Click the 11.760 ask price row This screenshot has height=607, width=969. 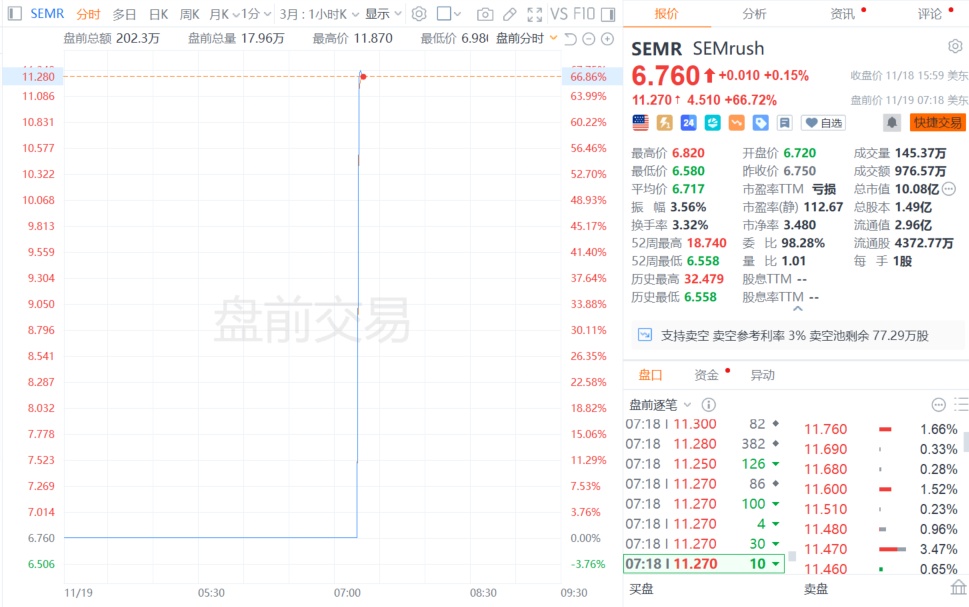tap(882, 429)
